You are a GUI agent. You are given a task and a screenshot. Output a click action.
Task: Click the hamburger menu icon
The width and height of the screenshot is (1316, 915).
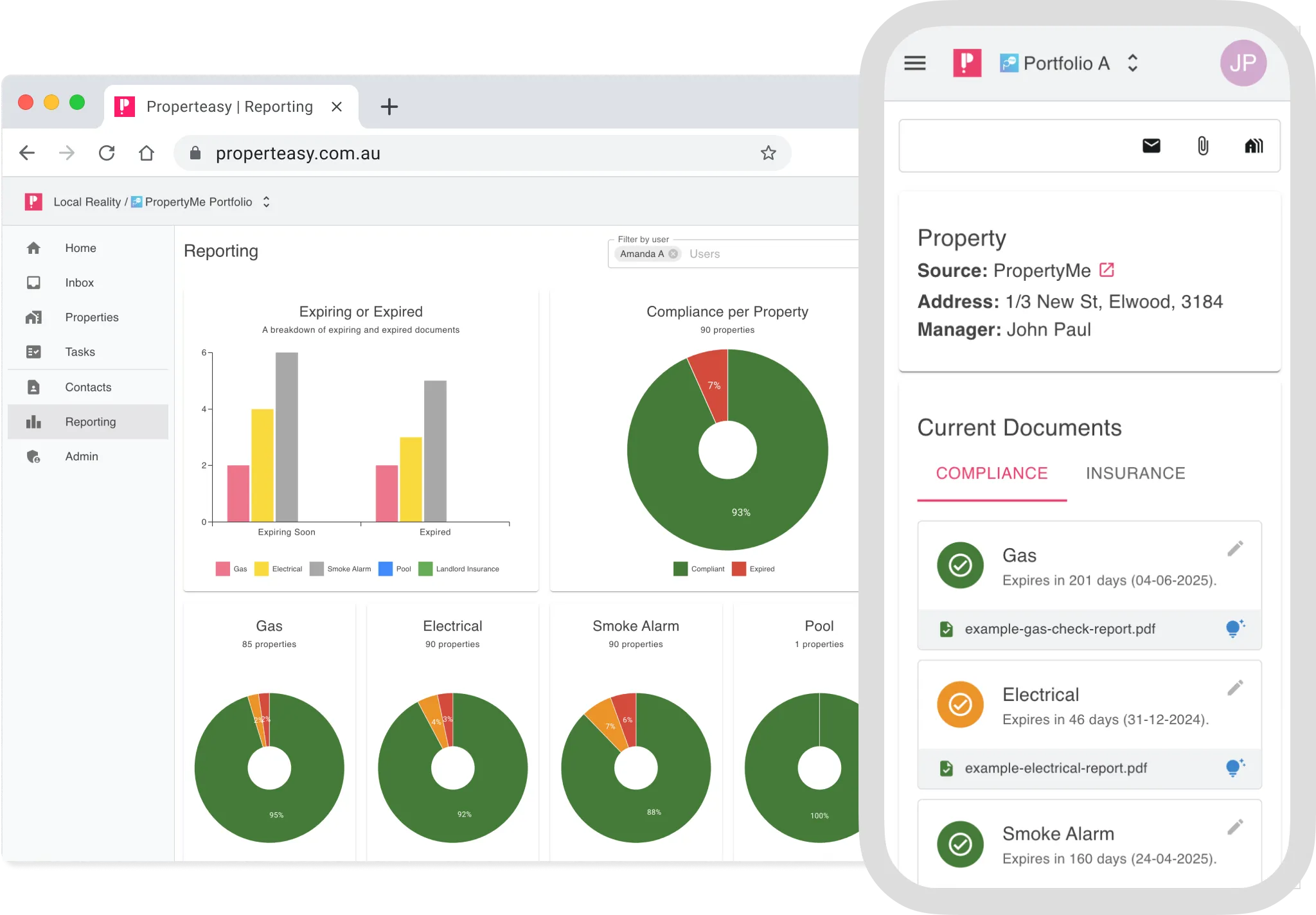(x=916, y=63)
